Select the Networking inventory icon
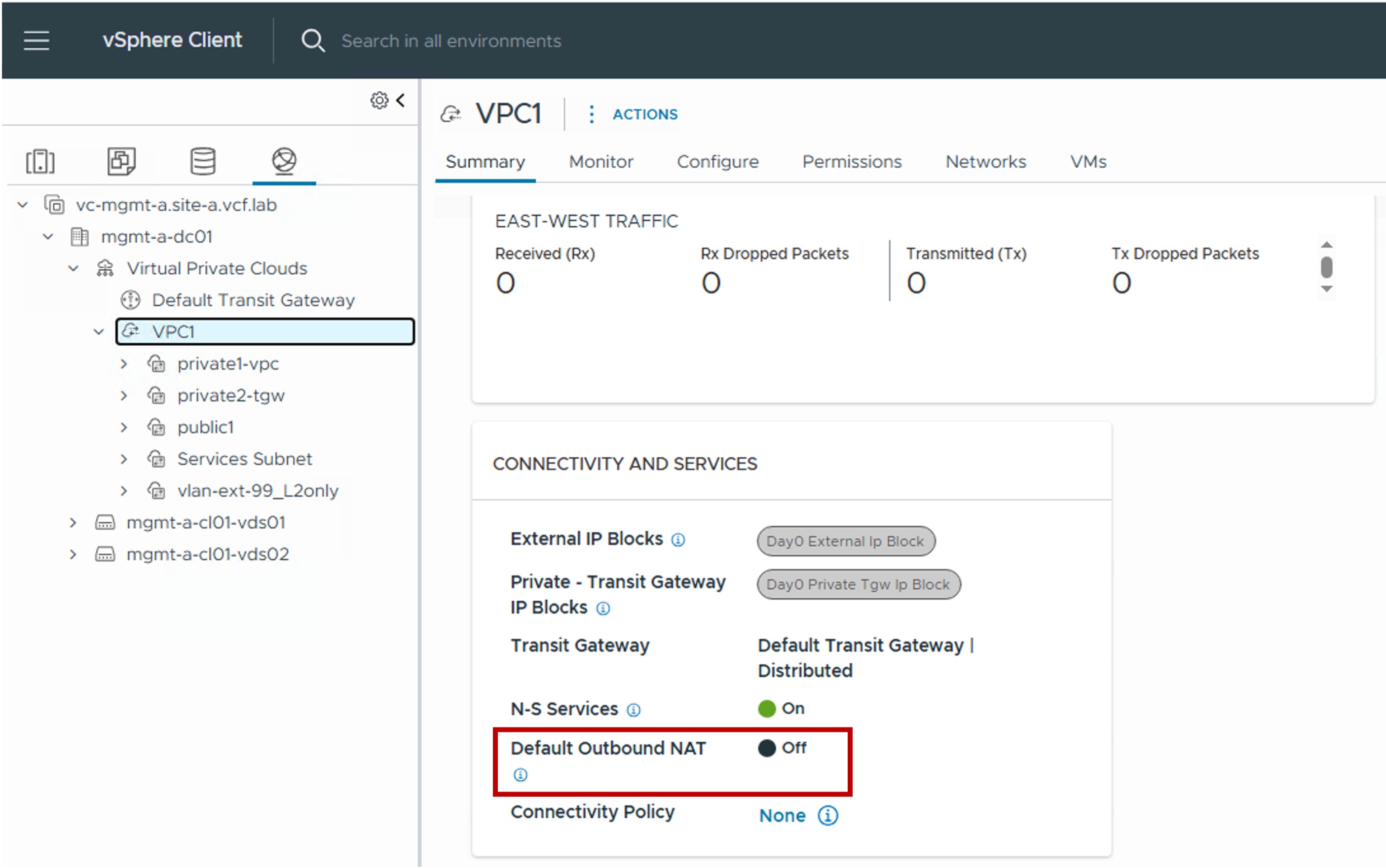This screenshot has height=868, width=1386. point(284,161)
